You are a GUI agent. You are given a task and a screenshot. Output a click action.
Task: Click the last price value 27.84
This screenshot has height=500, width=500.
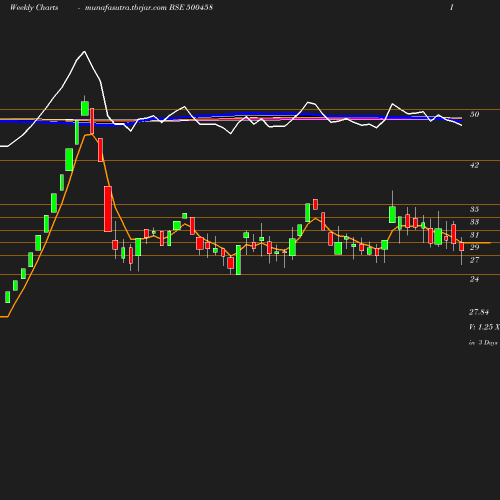point(479,312)
